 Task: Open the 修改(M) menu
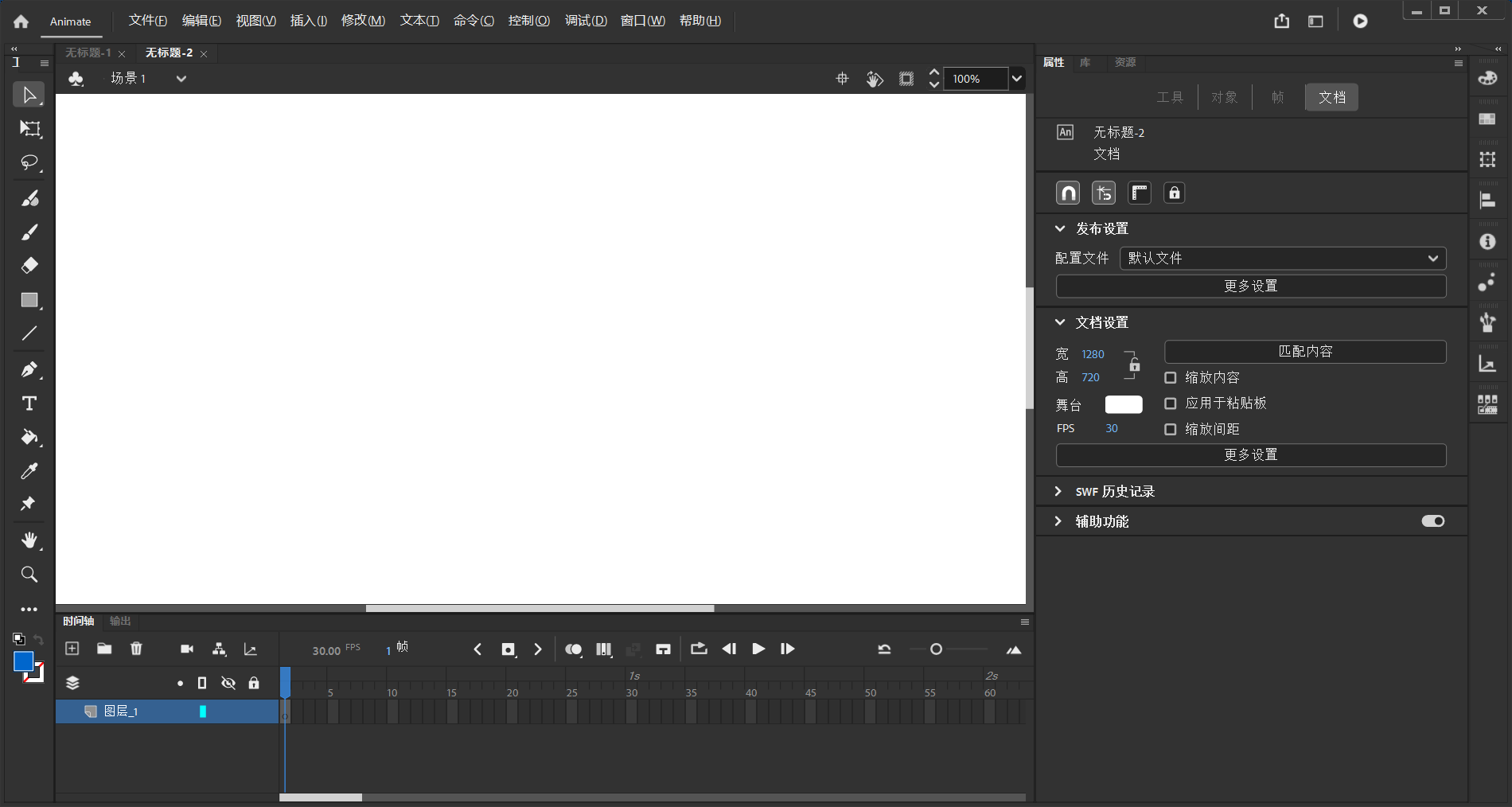[363, 21]
